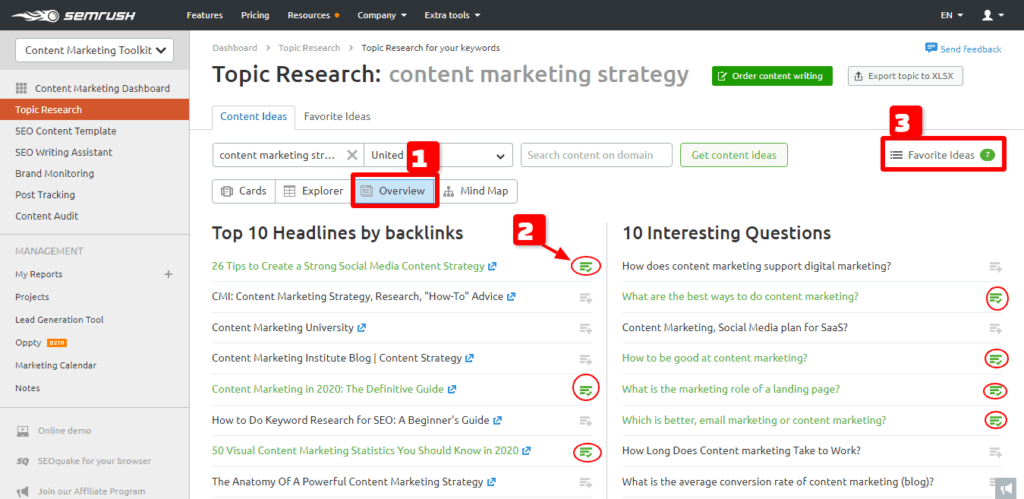Click the Search content on domain field
The height and width of the screenshot is (499, 1024).
pos(596,155)
